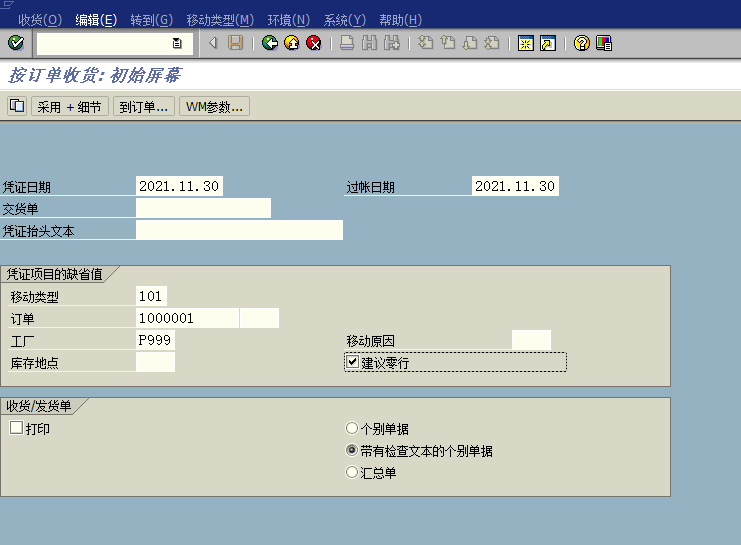Click the red Cancel icon
The image size is (741, 545).
tap(314, 43)
